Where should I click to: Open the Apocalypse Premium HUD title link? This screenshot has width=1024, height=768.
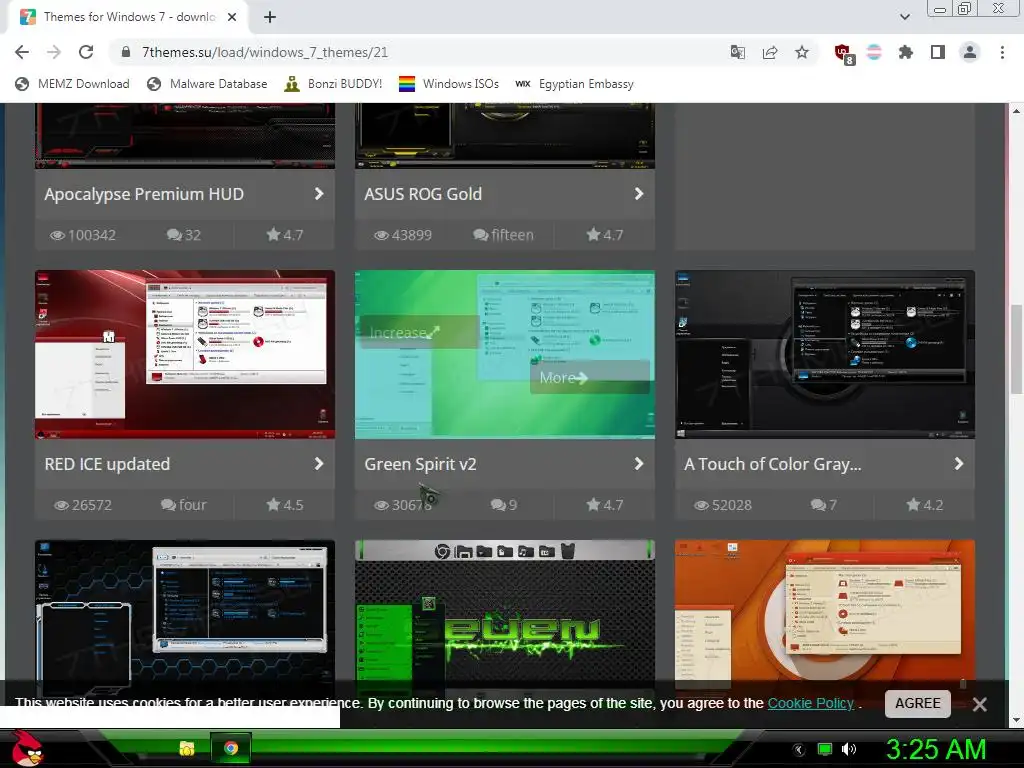144,194
